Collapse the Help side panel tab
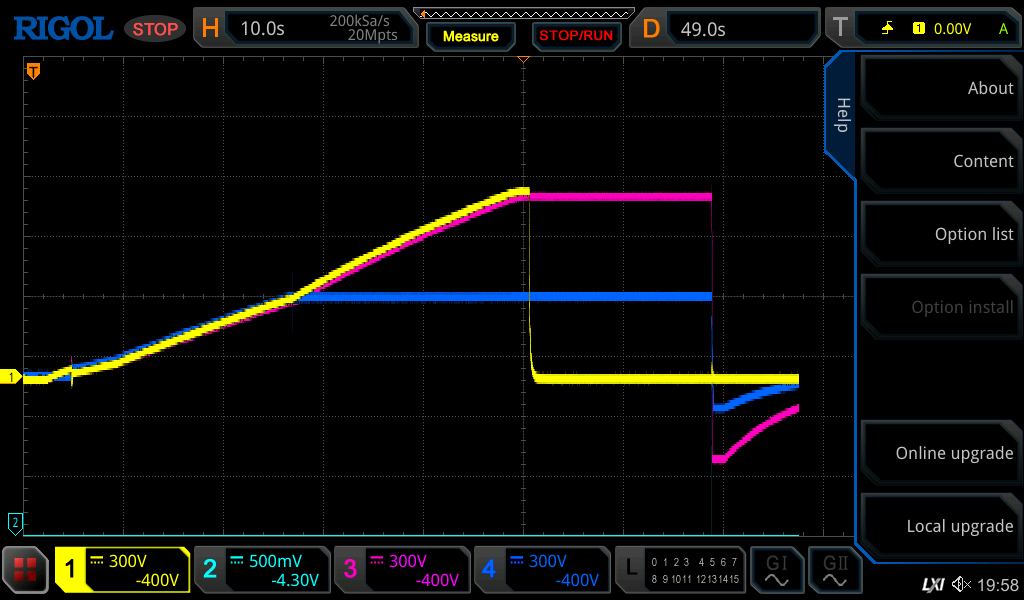1024x600 pixels. (x=841, y=115)
